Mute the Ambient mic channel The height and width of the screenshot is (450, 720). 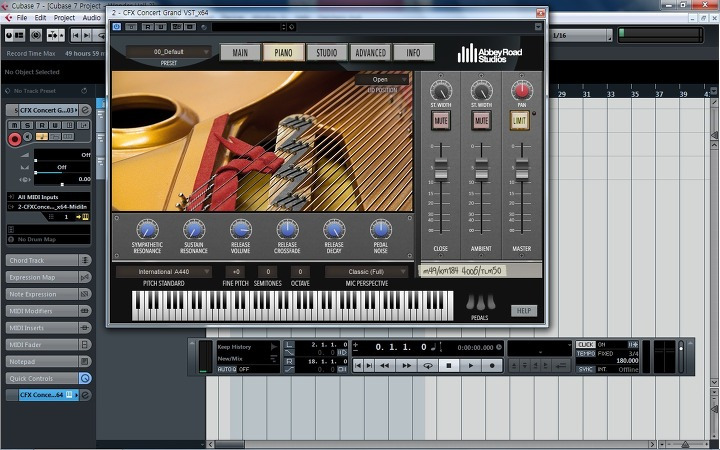click(481, 121)
